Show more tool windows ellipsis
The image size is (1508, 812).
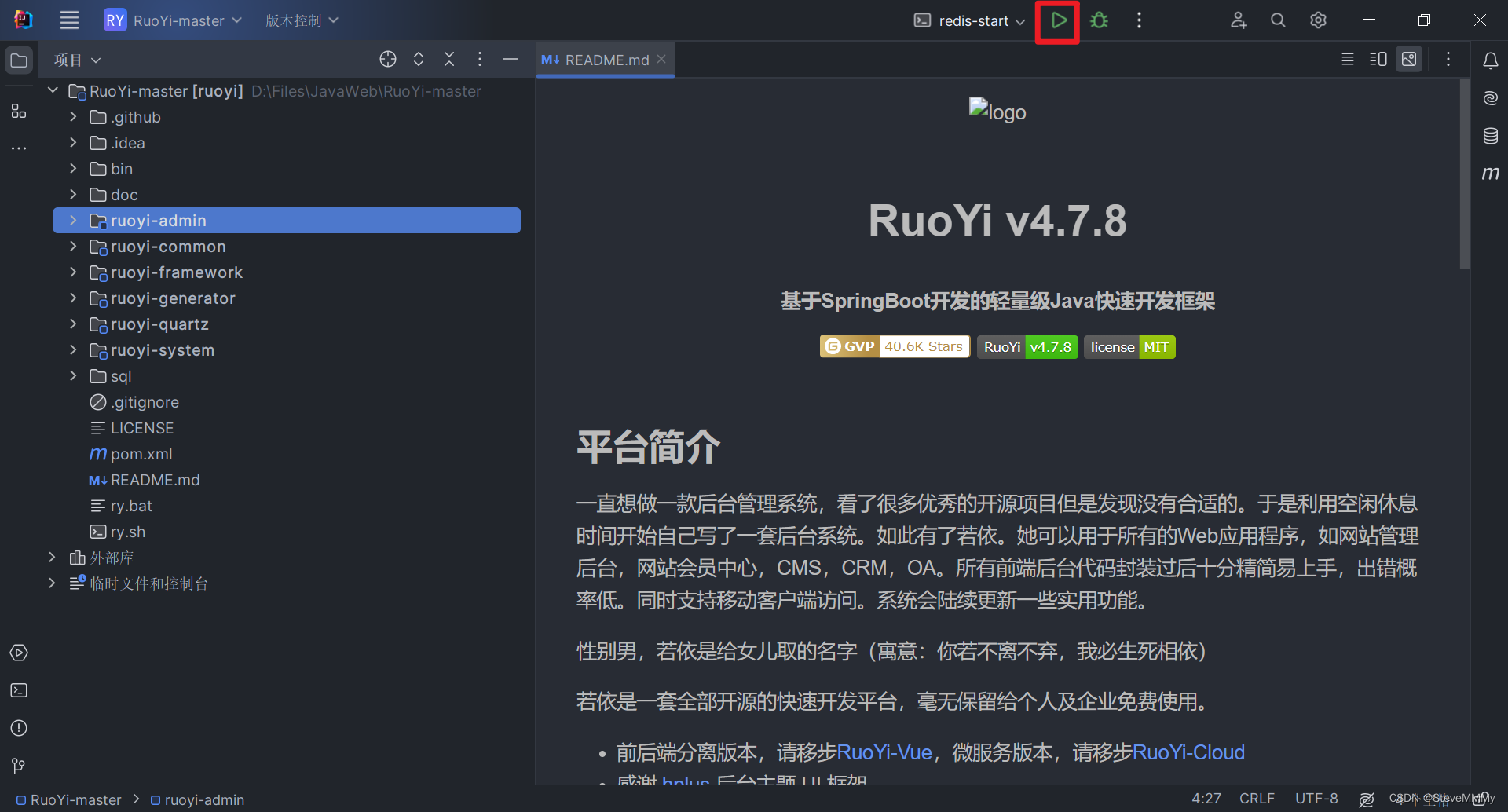pyautogui.click(x=19, y=148)
